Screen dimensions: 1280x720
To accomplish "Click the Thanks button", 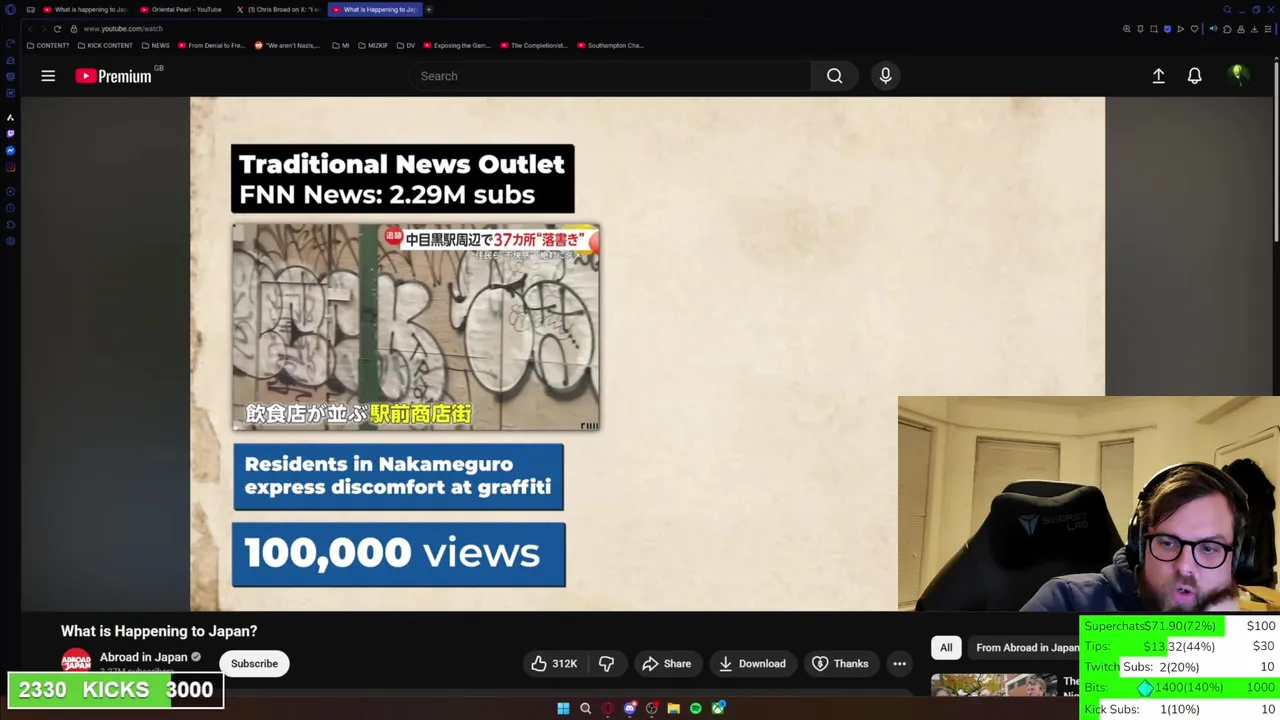I will pos(840,664).
